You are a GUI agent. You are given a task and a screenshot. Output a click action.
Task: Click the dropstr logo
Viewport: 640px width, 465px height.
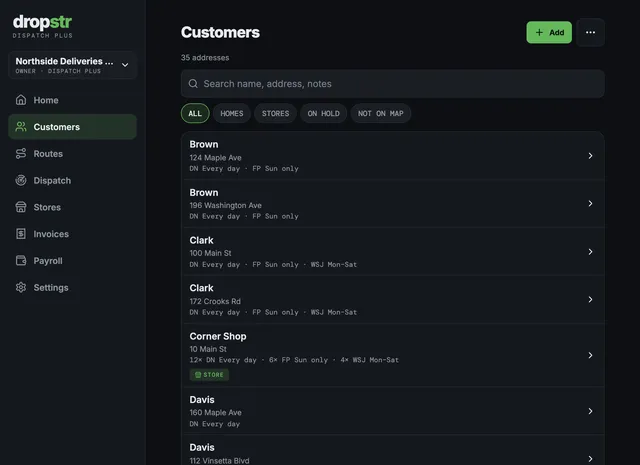click(x=42, y=22)
